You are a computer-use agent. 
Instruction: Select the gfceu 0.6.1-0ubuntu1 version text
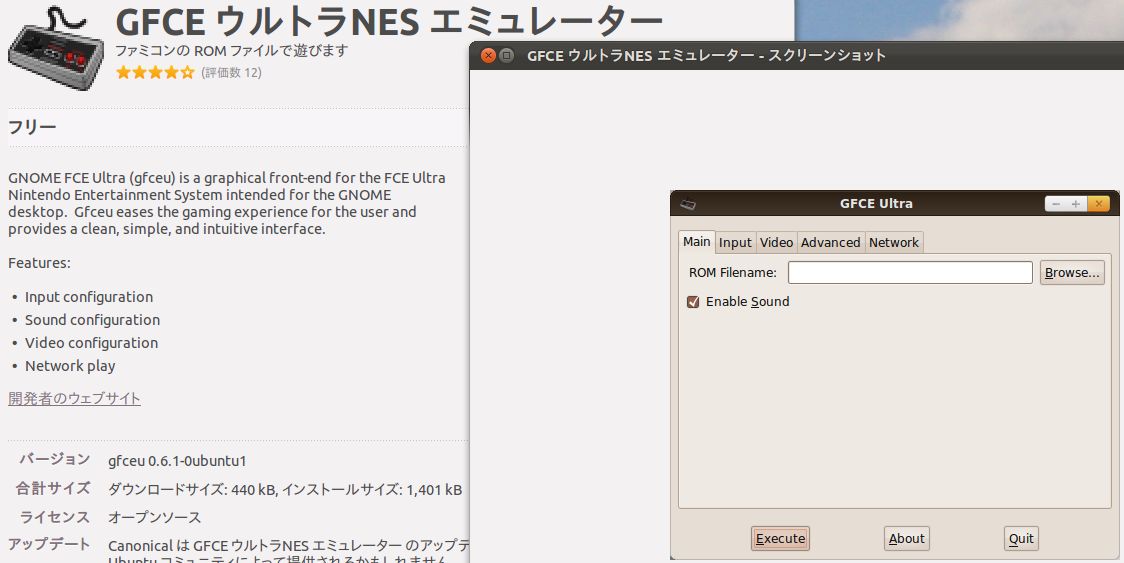coord(177,461)
